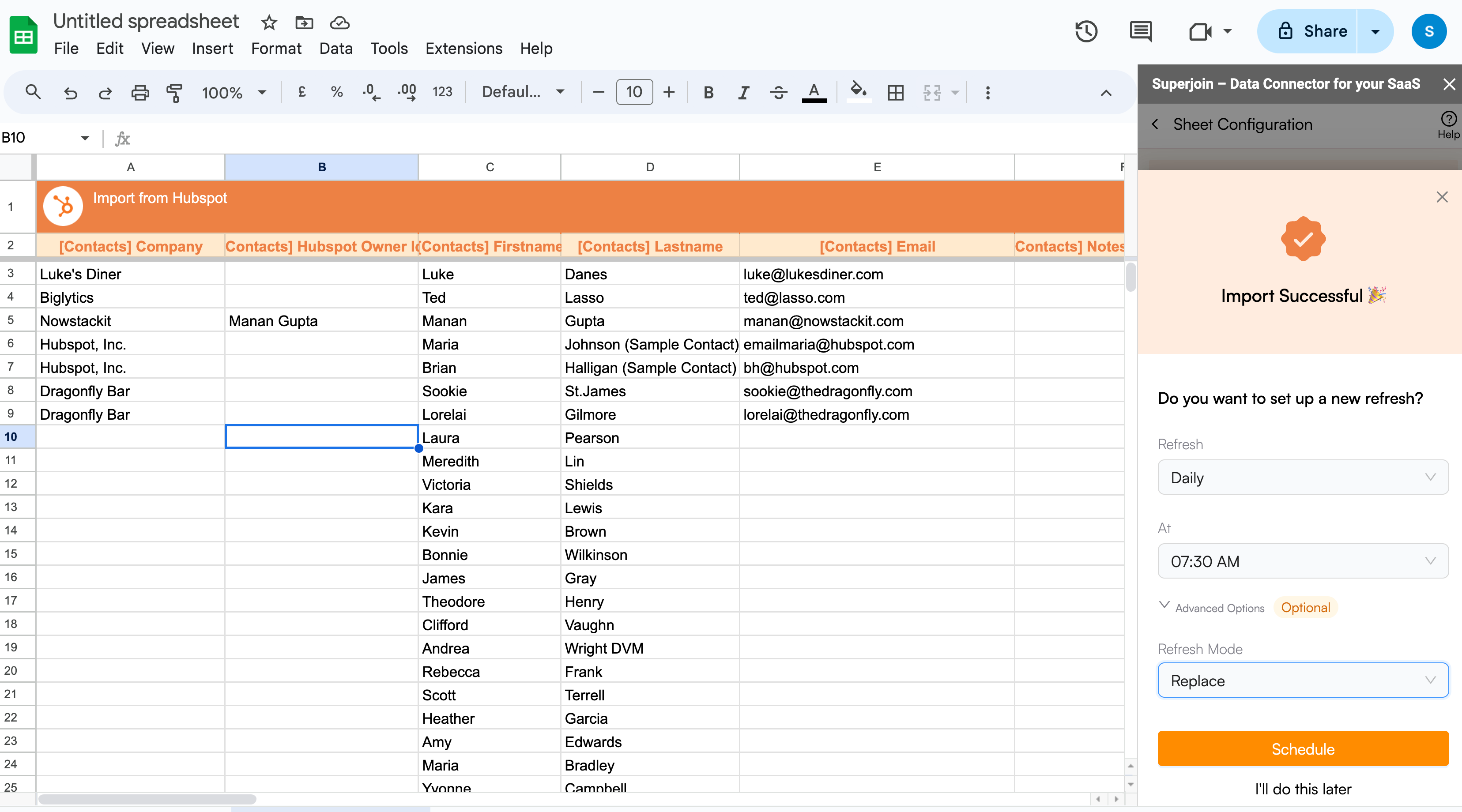Click the borders grid icon
Screen dimensions: 1462x812
point(895,93)
